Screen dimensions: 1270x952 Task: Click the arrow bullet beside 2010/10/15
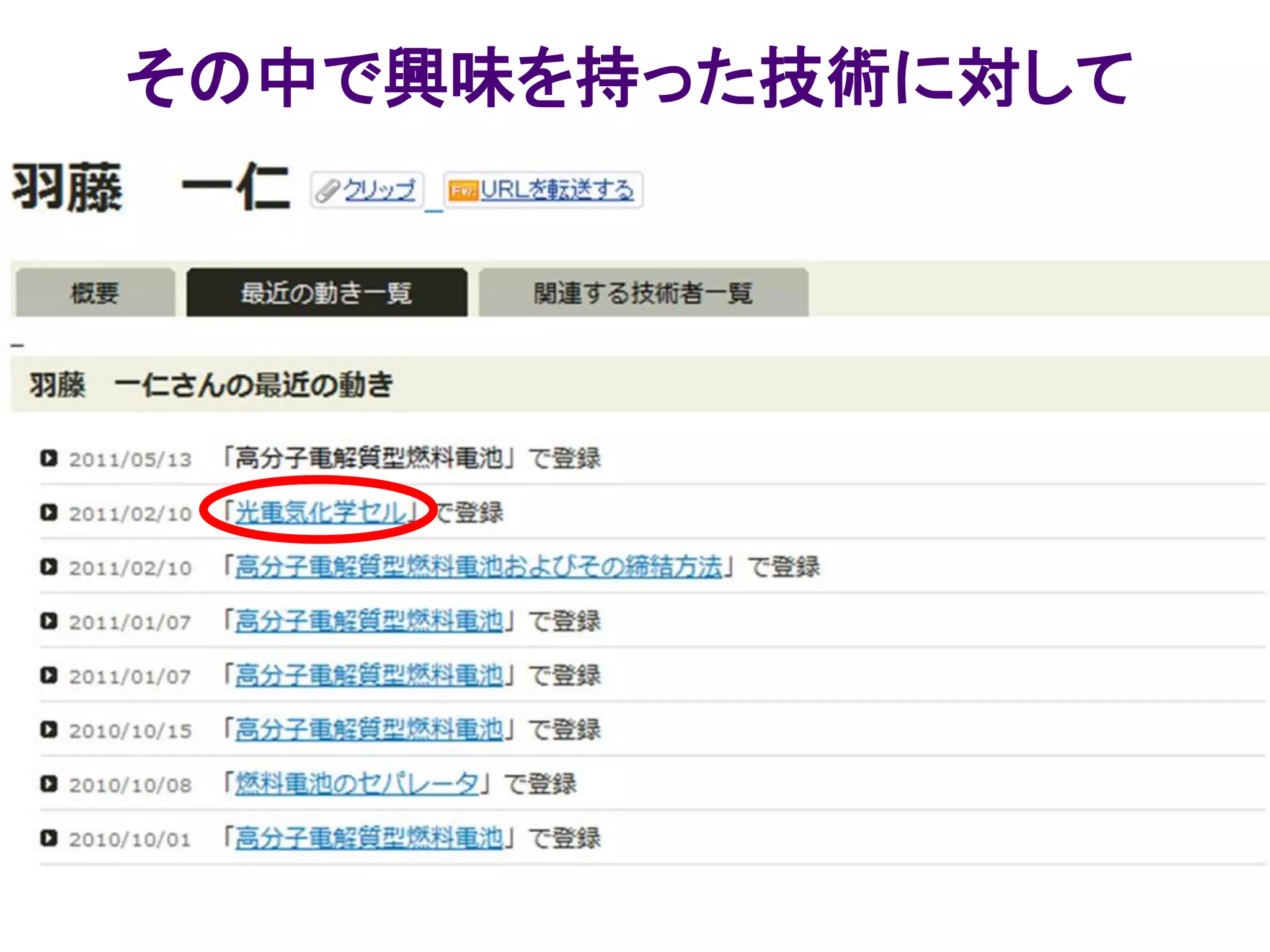point(49,729)
